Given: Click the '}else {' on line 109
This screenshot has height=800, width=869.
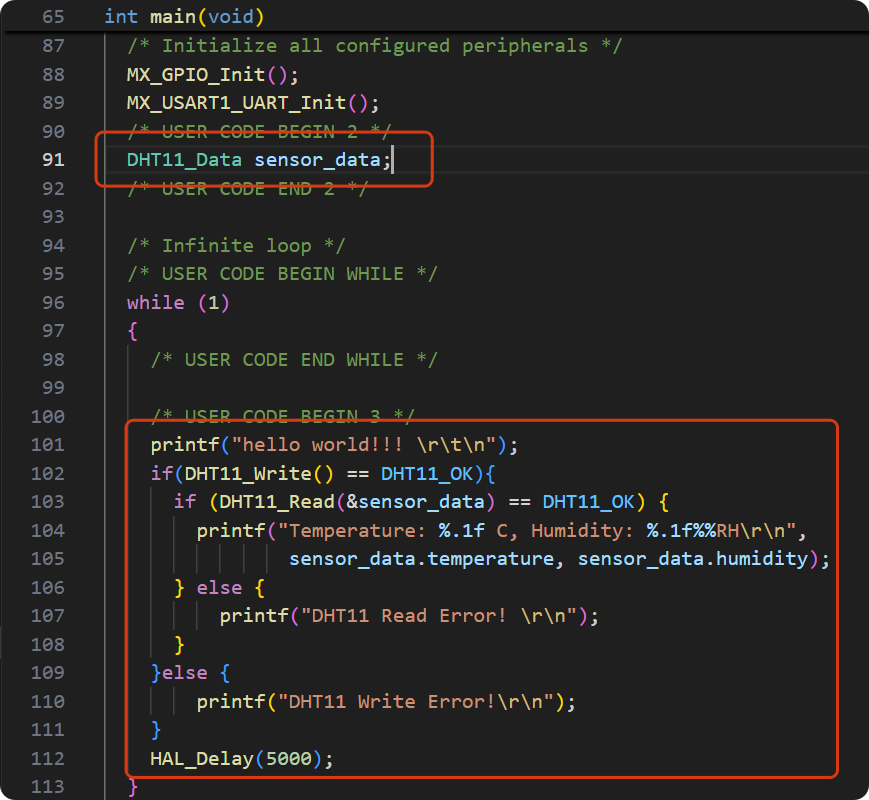Looking at the screenshot, I should point(190,673).
